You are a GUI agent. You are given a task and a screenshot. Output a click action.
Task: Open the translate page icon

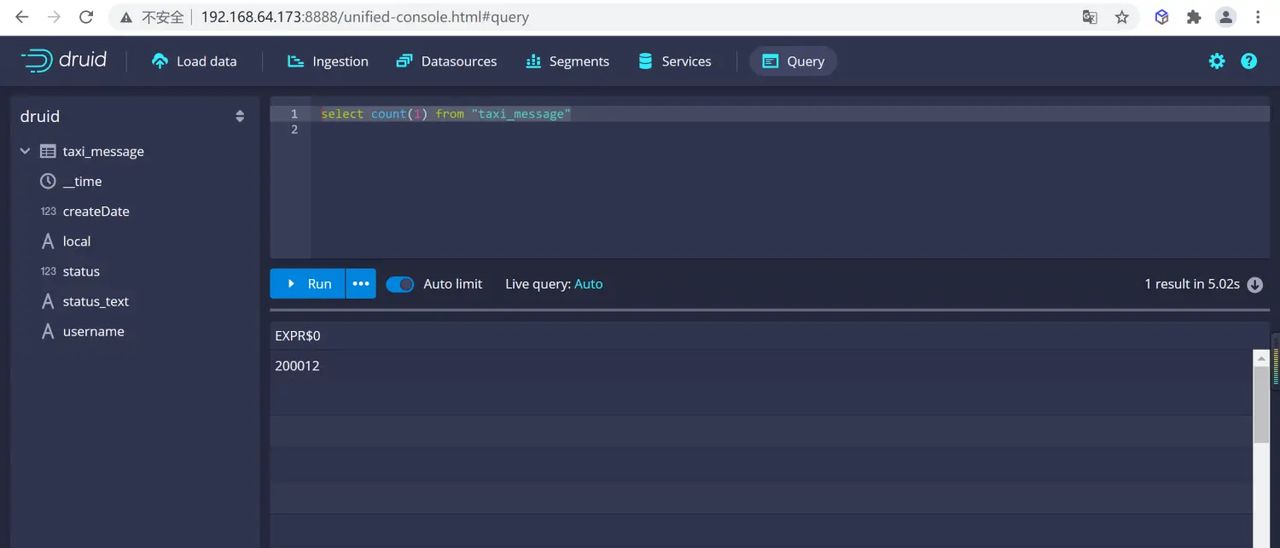tap(1090, 17)
